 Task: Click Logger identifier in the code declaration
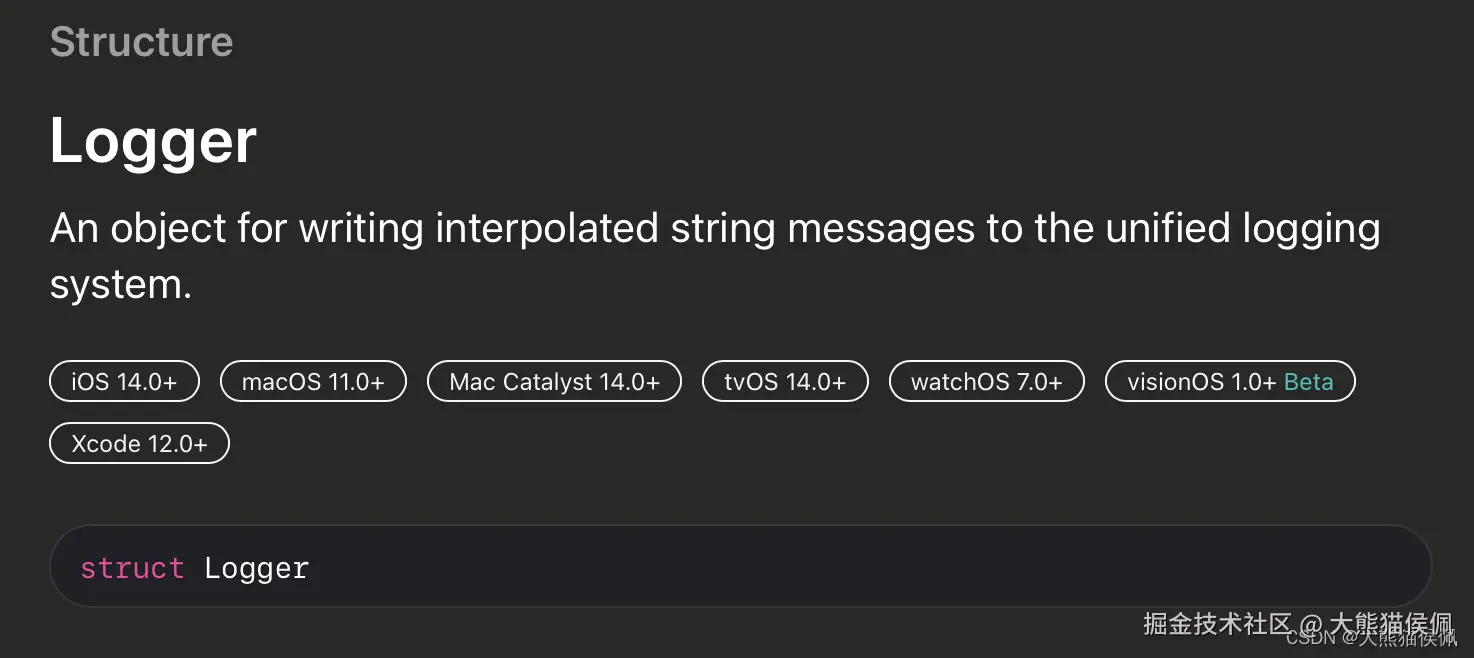click(x=257, y=568)
